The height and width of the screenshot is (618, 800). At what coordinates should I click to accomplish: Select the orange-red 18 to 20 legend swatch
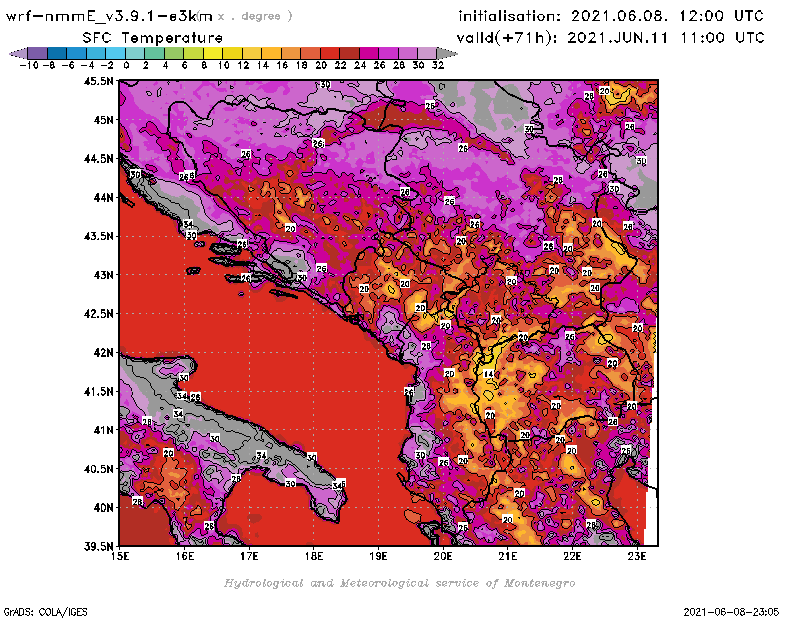(311, 53)
